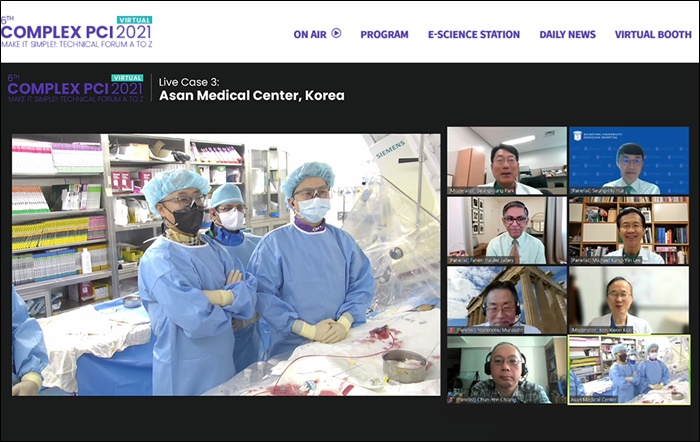Click the COMPLEX PCI logo inside video

76,88
